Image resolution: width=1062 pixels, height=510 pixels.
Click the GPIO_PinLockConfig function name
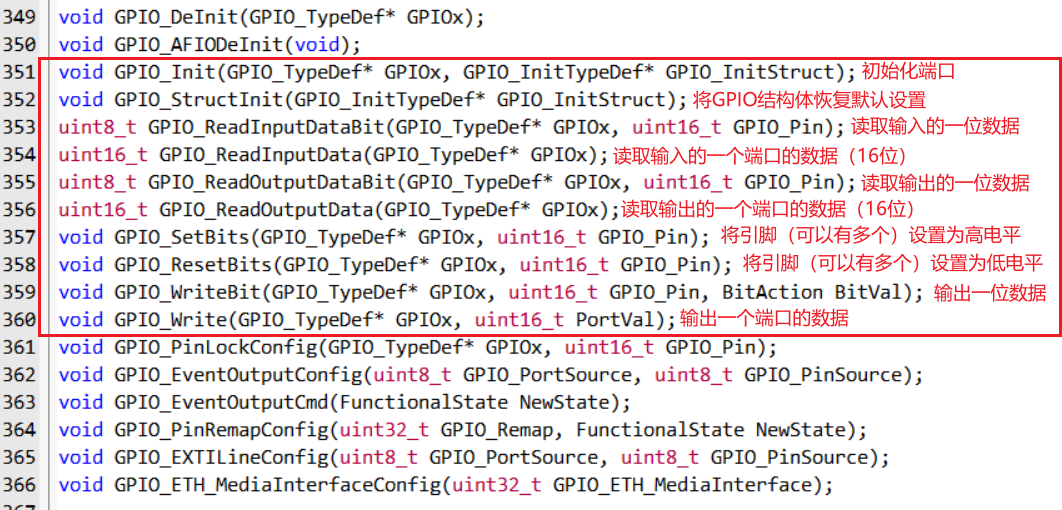click(215, 347)
